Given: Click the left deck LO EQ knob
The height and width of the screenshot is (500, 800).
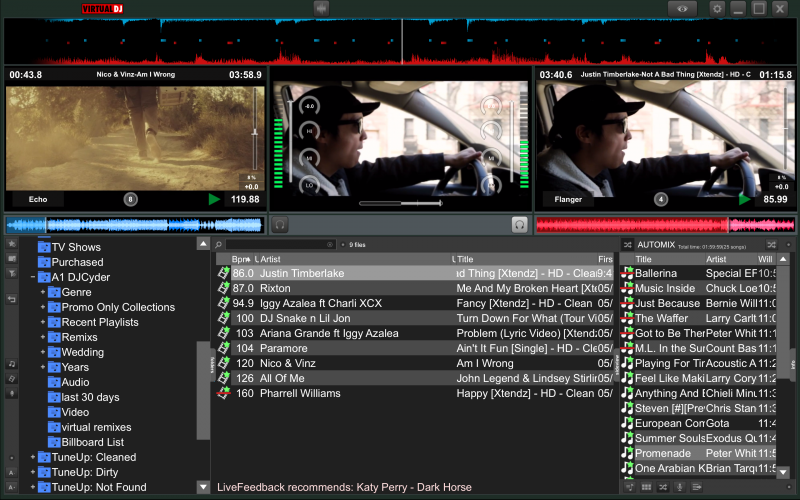Looking at the screenshot, I should point(309,185).
